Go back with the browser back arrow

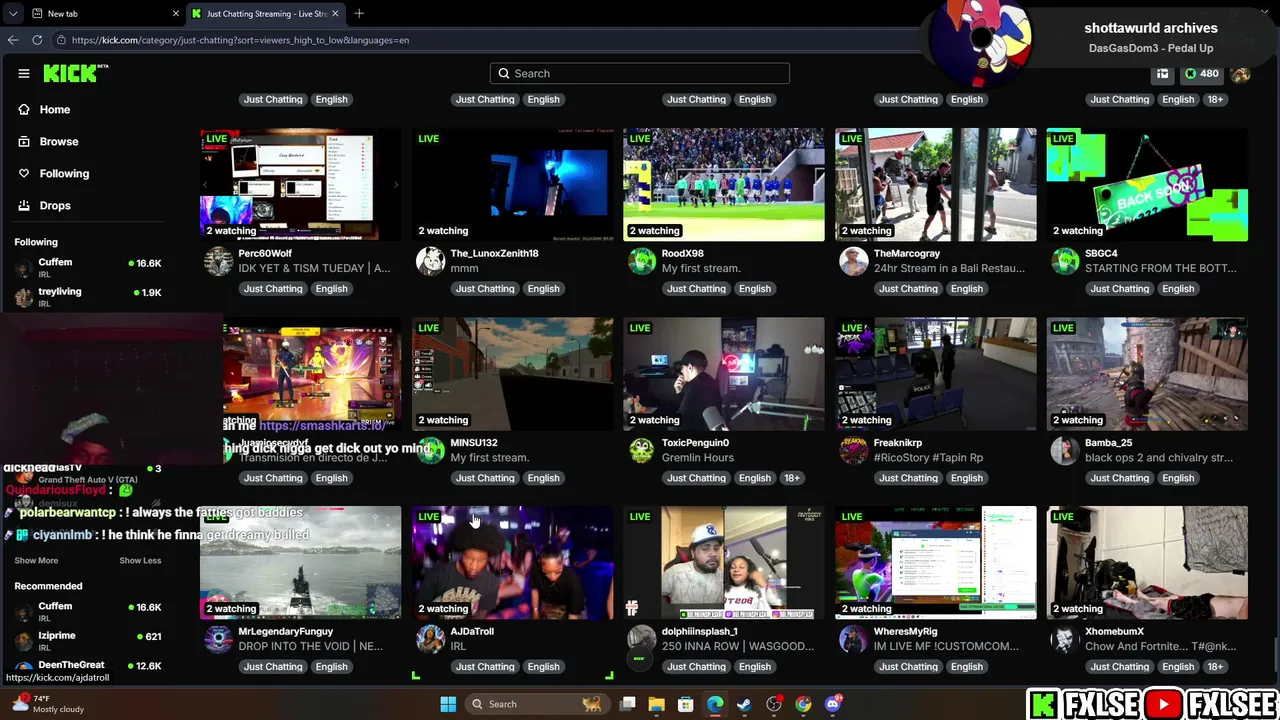(13, 40)
